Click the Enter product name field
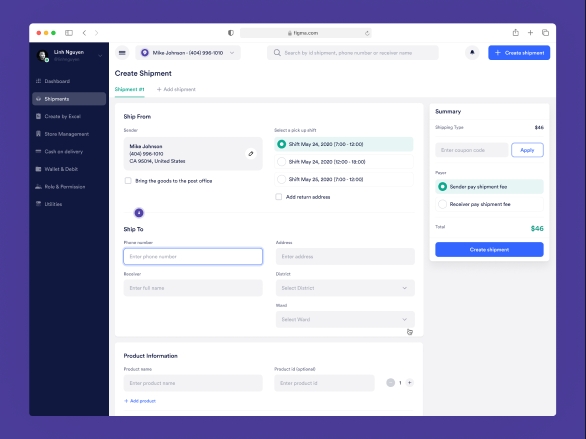 (193, 383)
